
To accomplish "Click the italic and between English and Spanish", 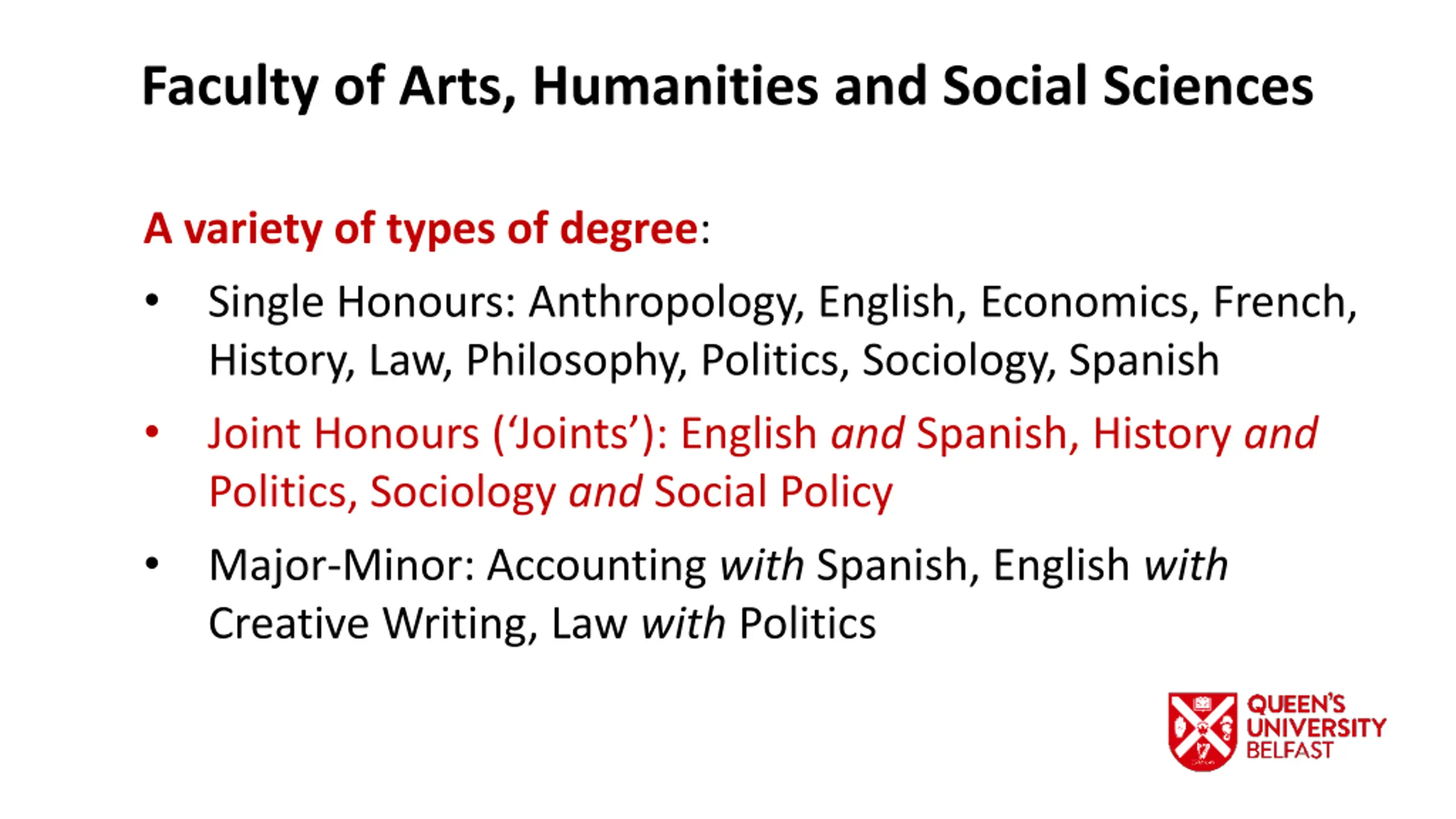I will tap(867, 434).
